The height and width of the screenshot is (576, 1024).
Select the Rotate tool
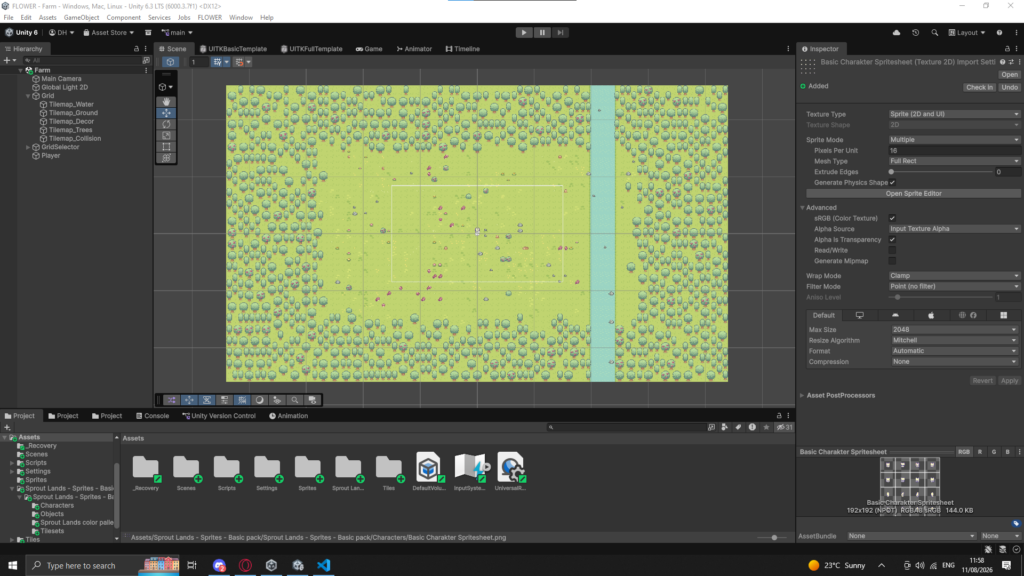[167, 124]
